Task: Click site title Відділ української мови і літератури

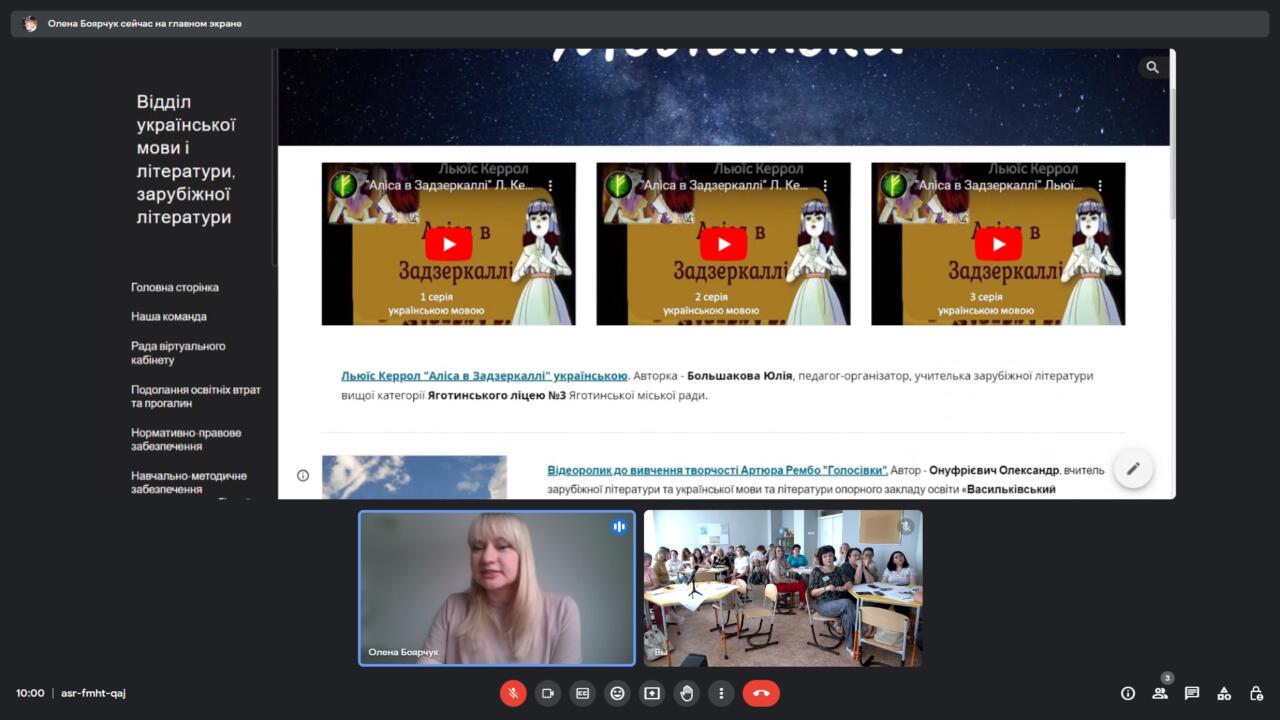Action: pos(186,160)
